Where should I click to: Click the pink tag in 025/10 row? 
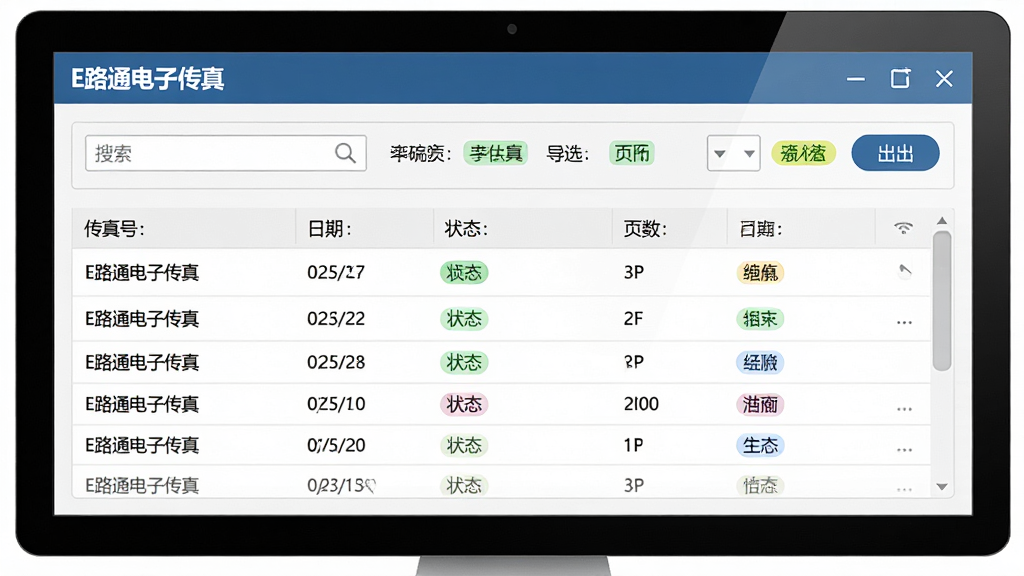tap(760, 404)
